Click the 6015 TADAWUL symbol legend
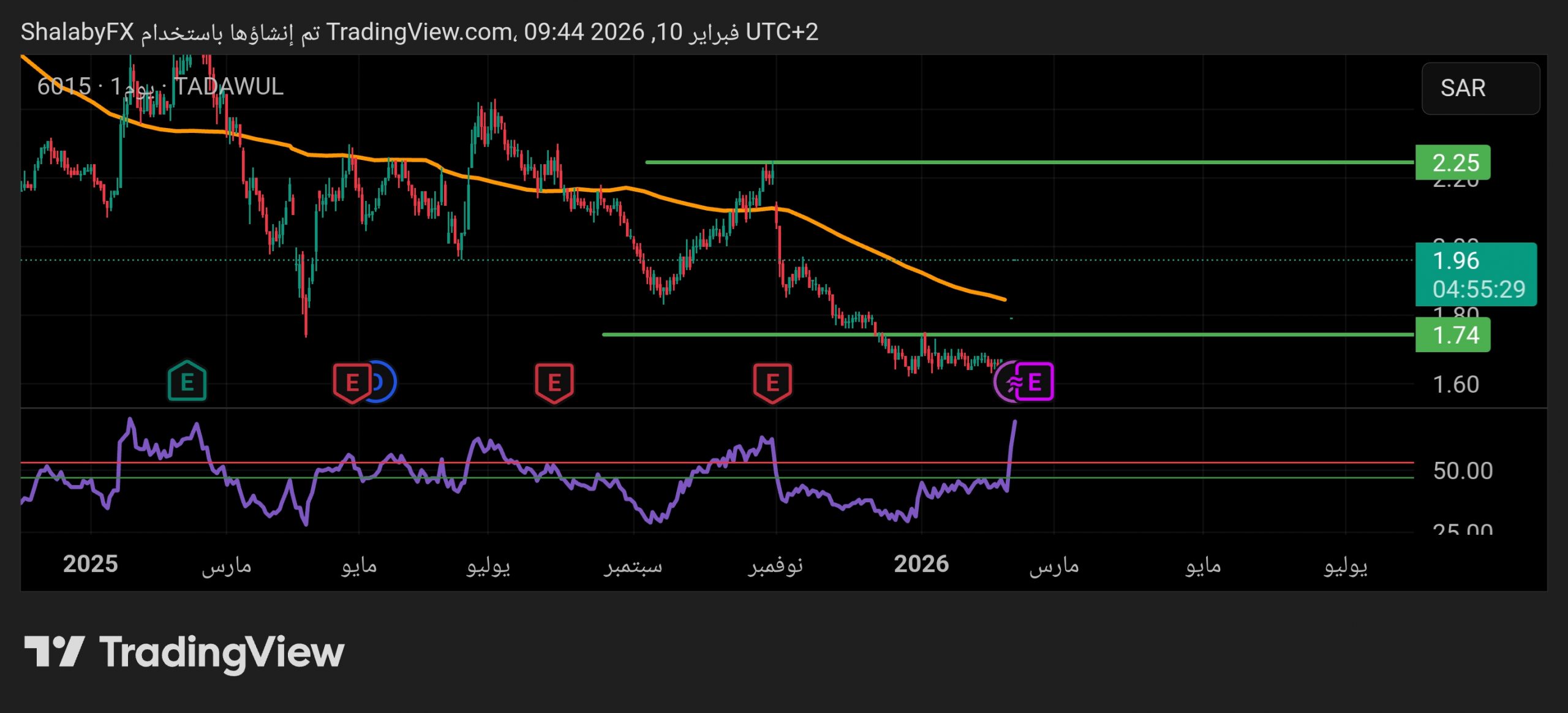Viewport: 1568px width, 713px height. point(160,86)
